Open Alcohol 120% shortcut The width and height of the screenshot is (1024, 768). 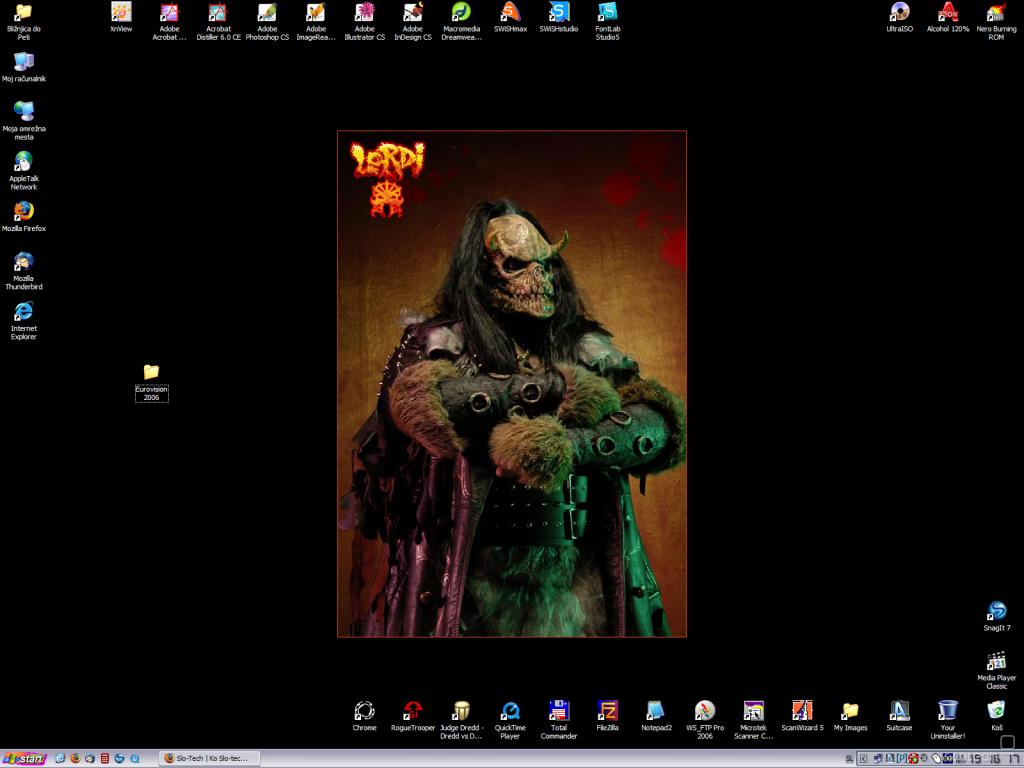pyautogui.click(x=948, y=17)
